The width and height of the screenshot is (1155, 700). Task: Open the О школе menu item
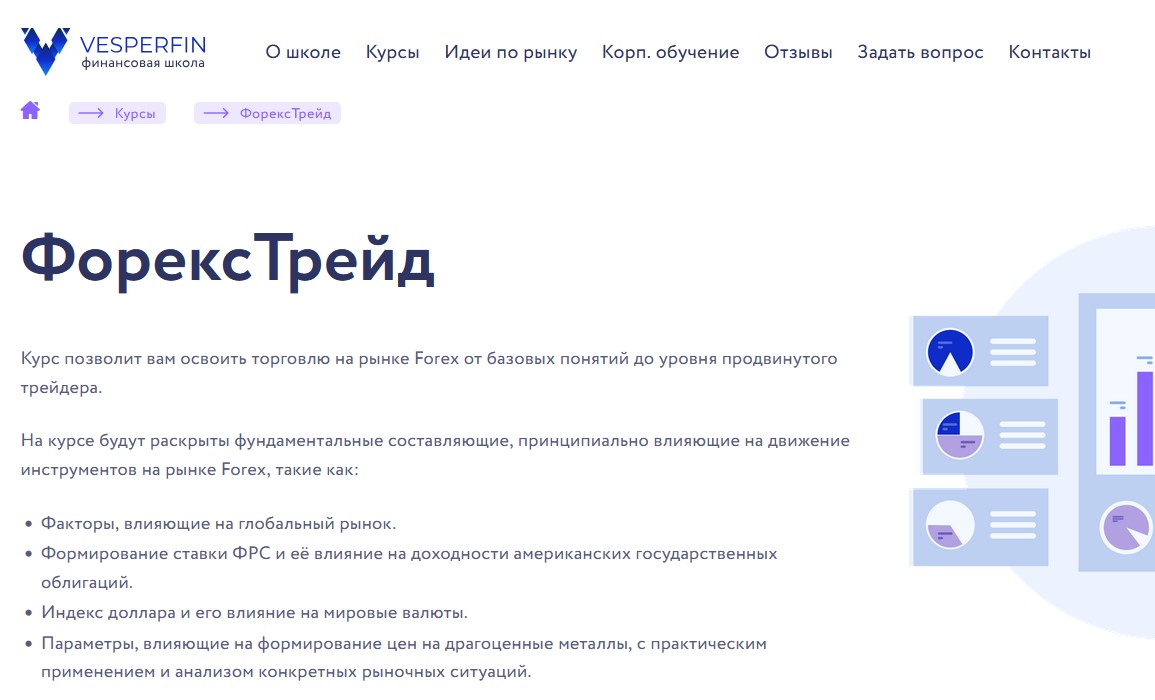pos(303,52)
